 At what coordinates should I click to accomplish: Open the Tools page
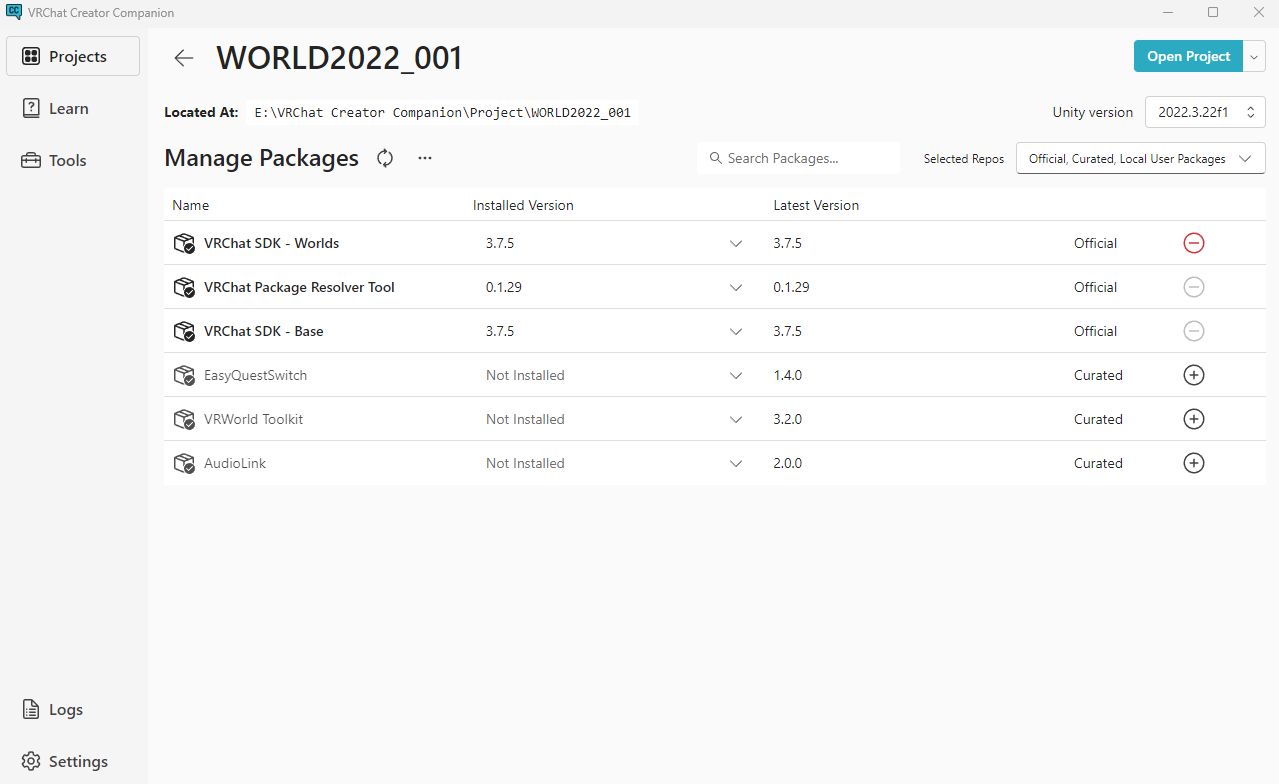[x=73, y=160]
